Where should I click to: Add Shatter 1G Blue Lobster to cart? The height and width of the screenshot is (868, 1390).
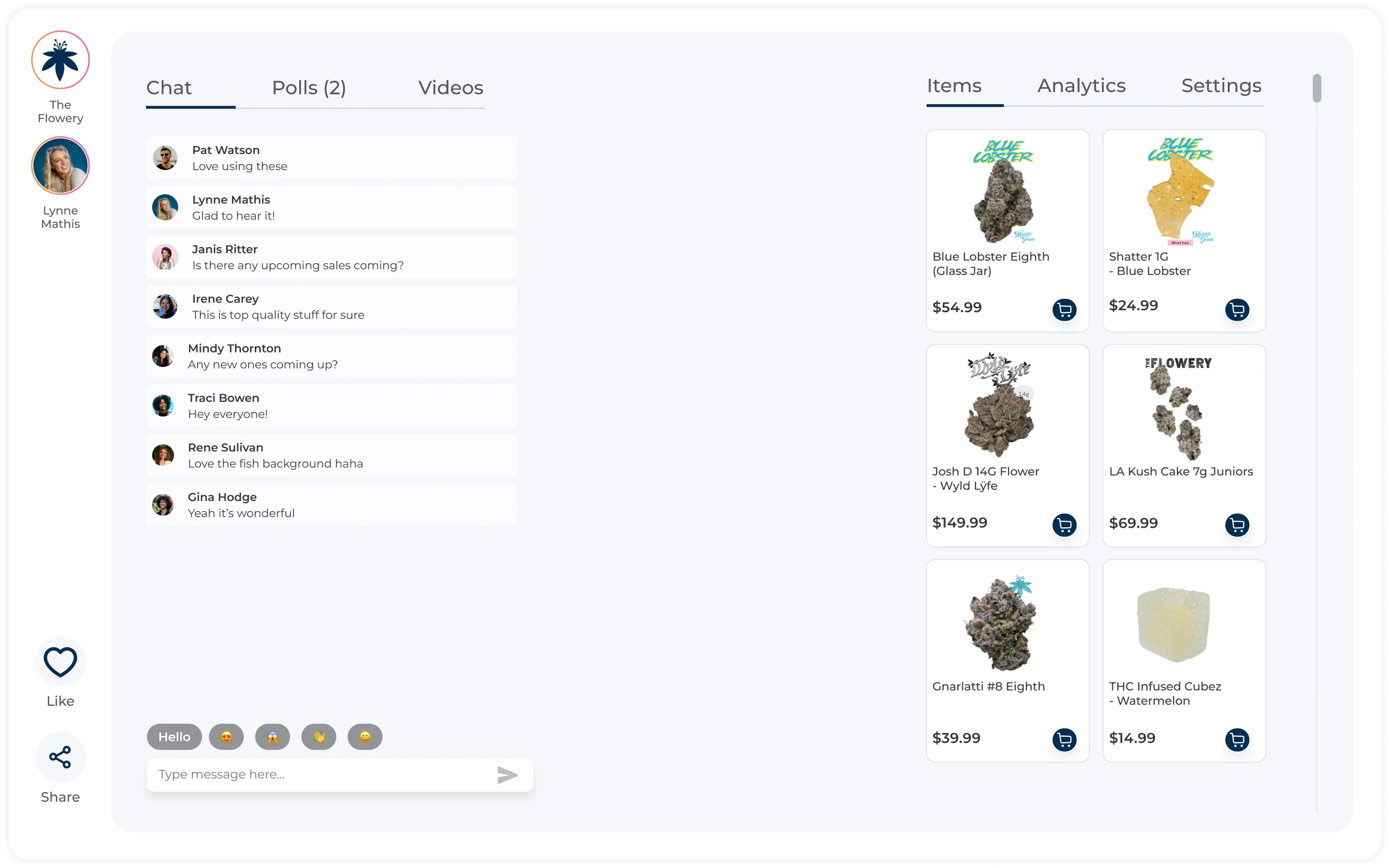tap(1237, 310)
